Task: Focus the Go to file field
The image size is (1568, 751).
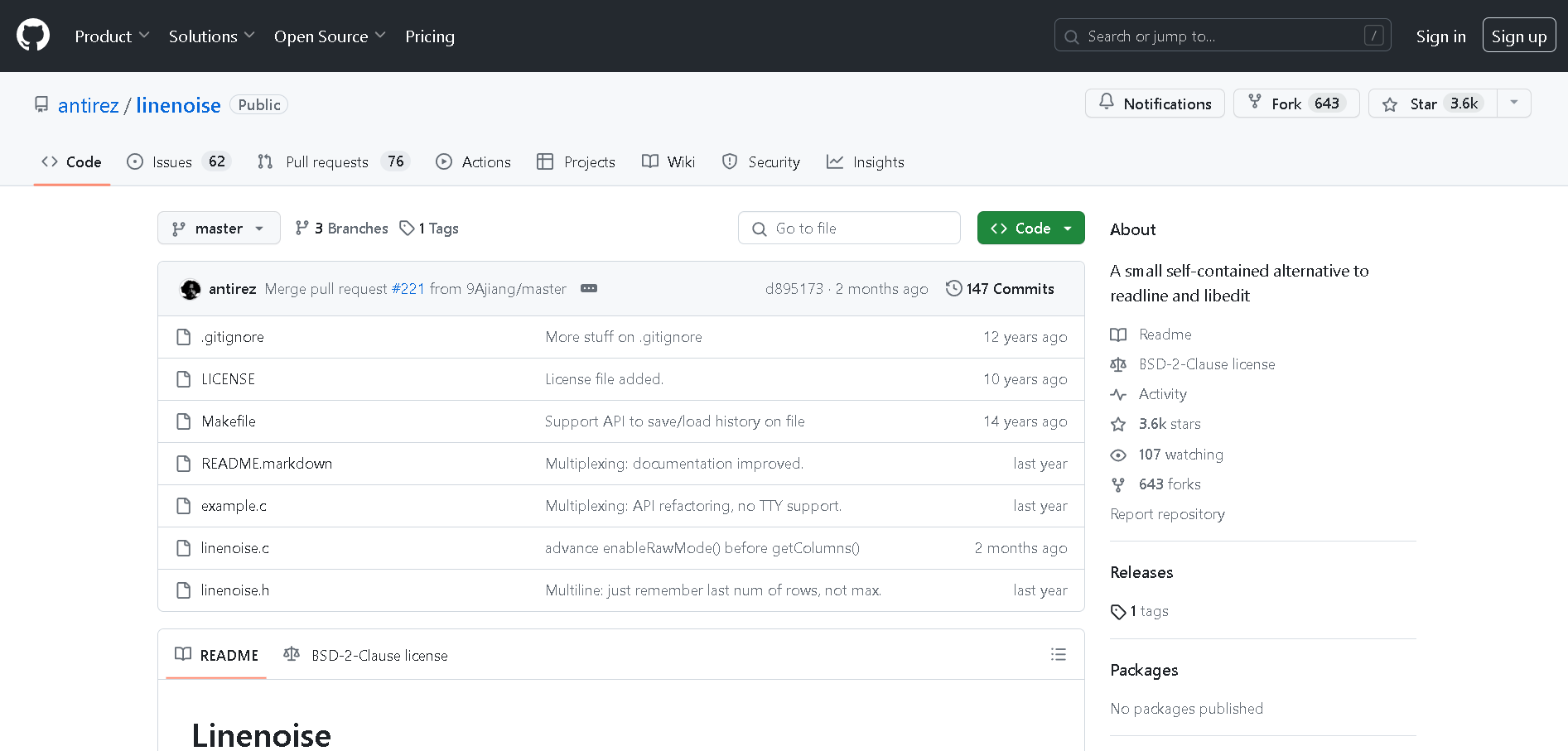Action: coord(849,229)
